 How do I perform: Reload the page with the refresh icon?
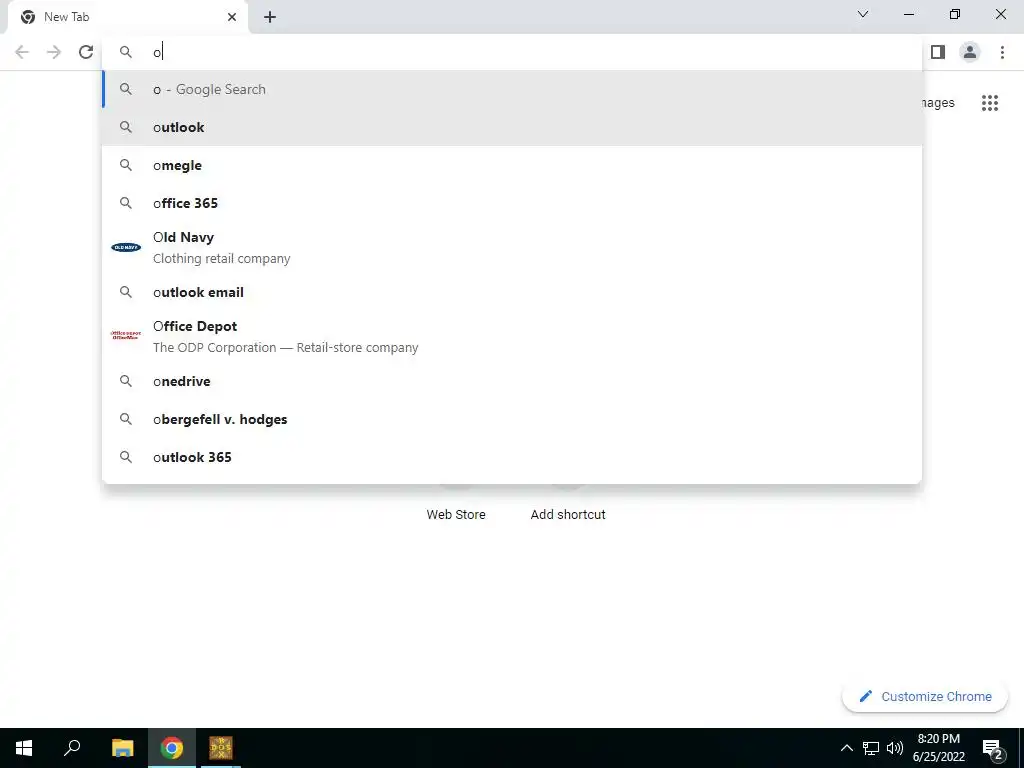(x=86, y=52)
